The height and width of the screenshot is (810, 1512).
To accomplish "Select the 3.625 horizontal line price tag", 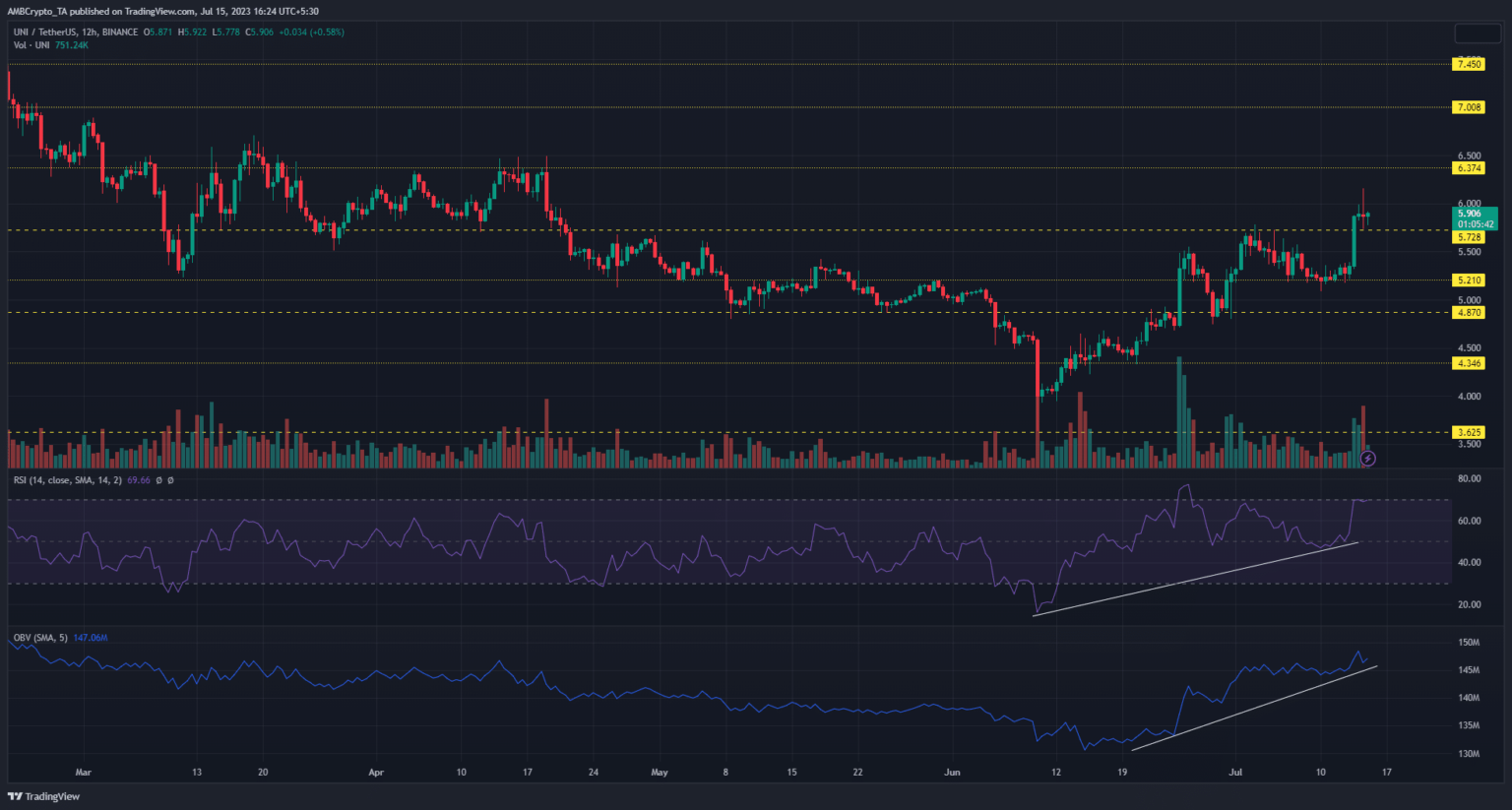I will pyautogui.click(x=1469, y=432).
